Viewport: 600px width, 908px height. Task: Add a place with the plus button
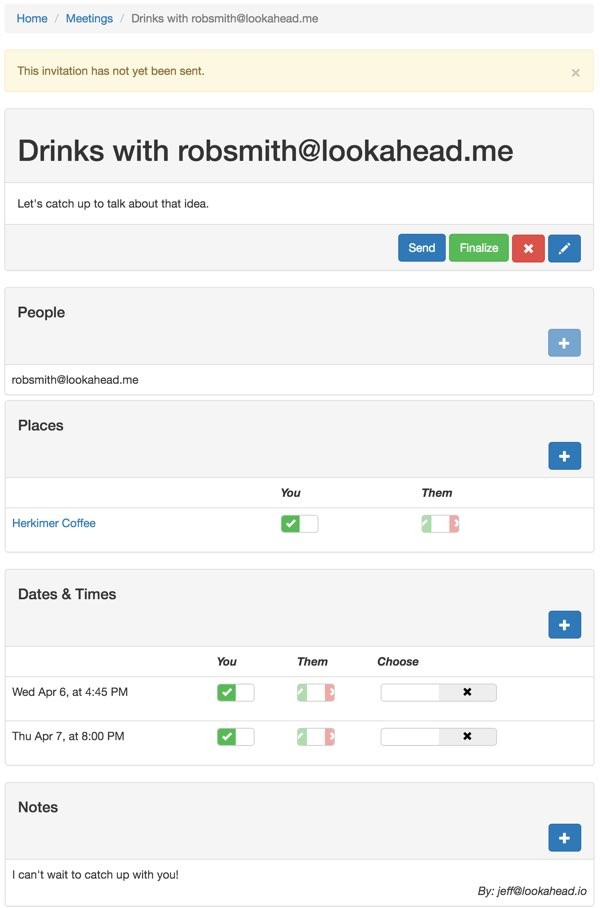[x=565, y=456]
